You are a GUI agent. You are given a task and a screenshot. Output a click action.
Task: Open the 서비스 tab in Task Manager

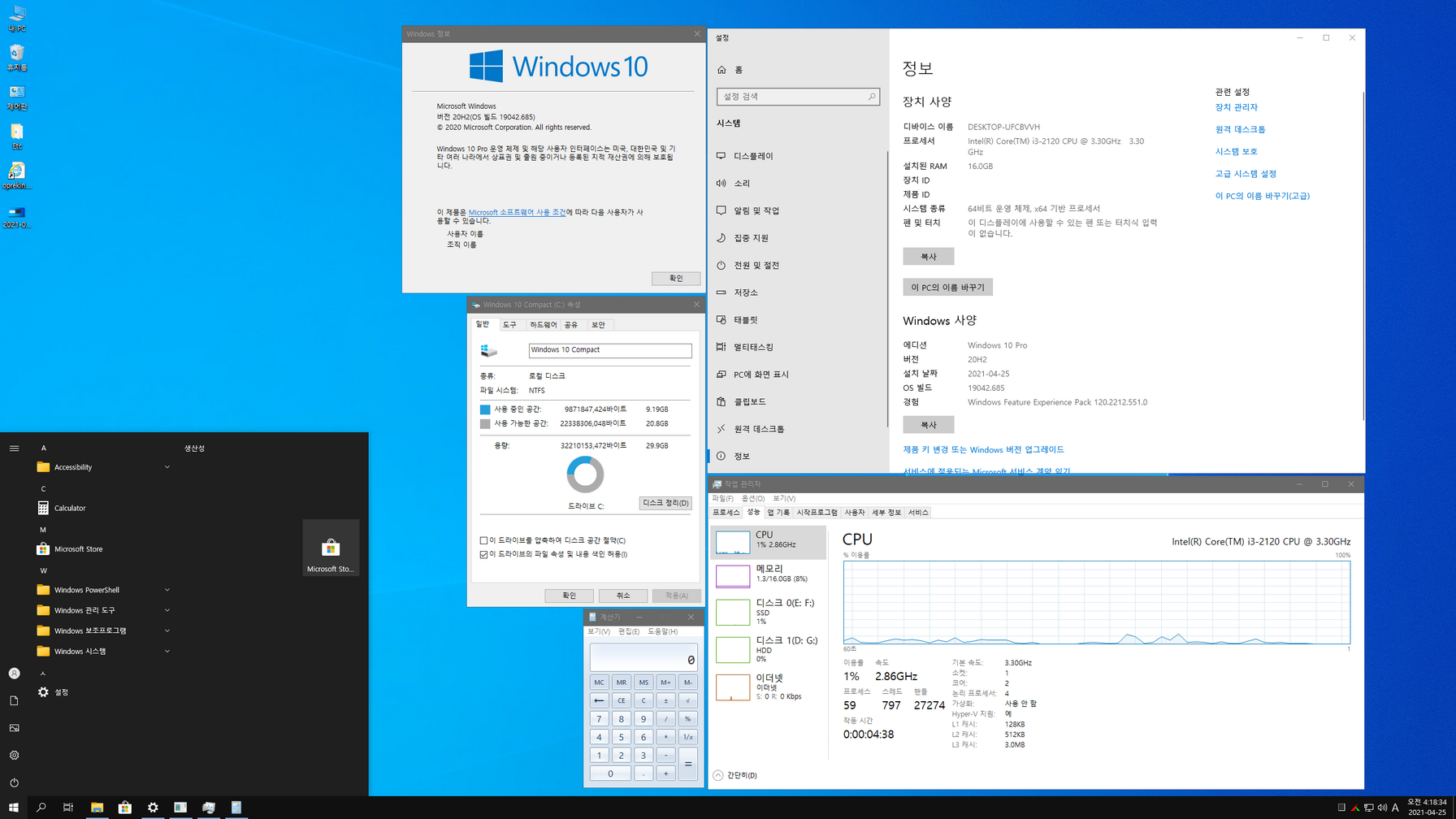click(x=918, y=513)
